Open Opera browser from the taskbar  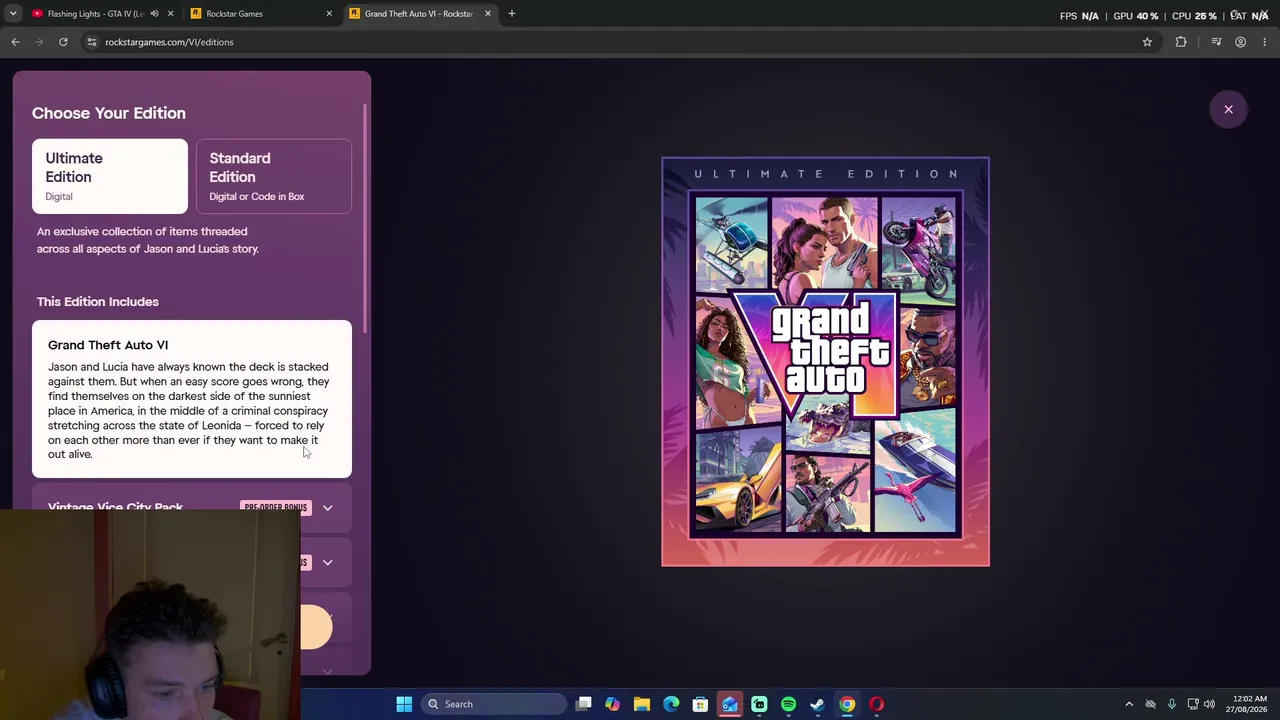[876, 704]
